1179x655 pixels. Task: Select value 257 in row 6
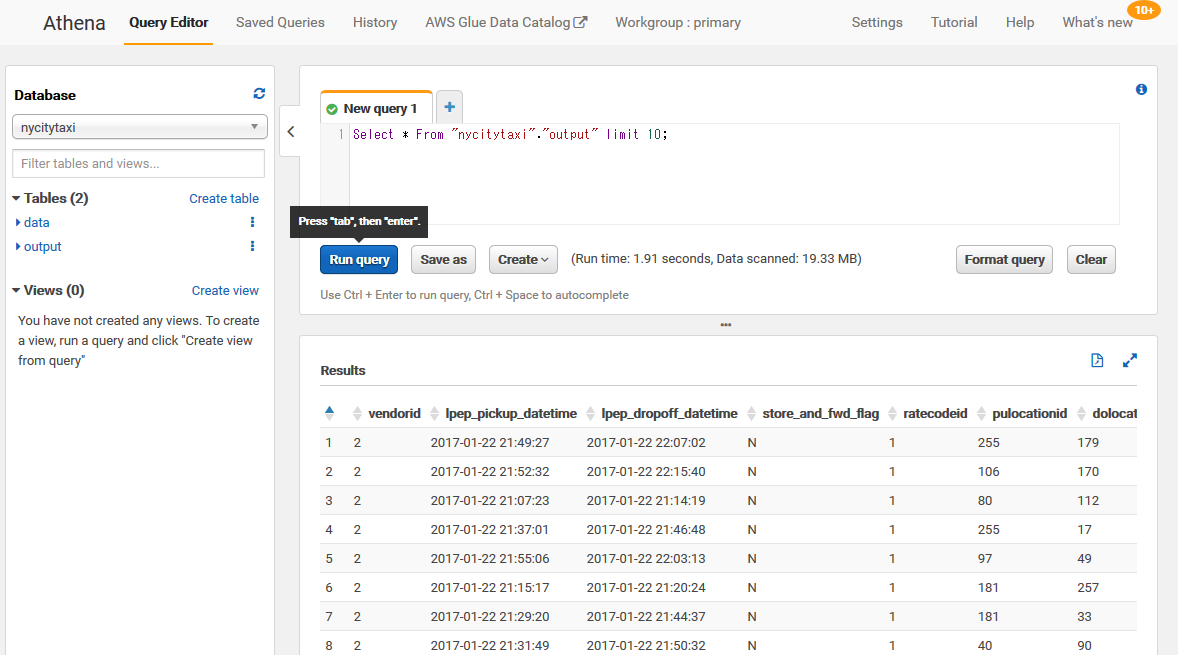pyautogui.click(x=1088, y=587)
